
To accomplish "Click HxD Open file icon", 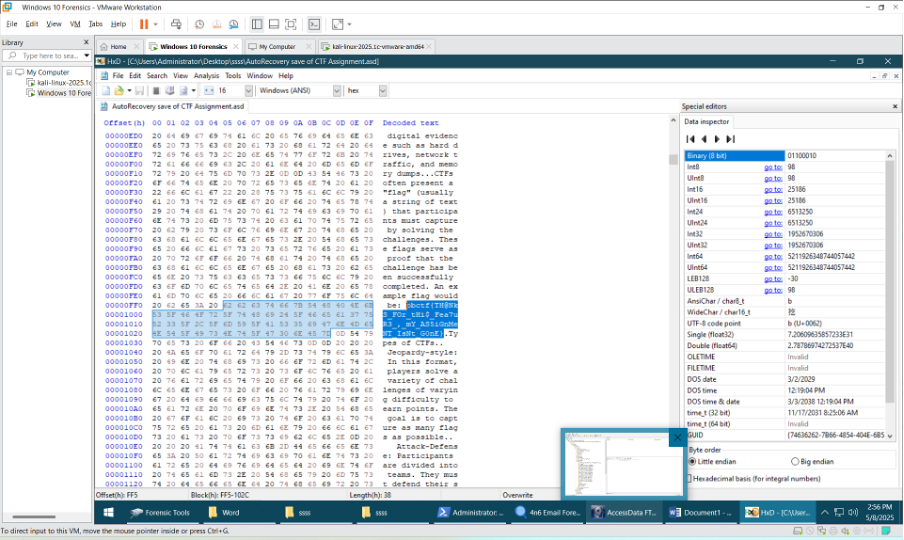I will pos(119,90).
